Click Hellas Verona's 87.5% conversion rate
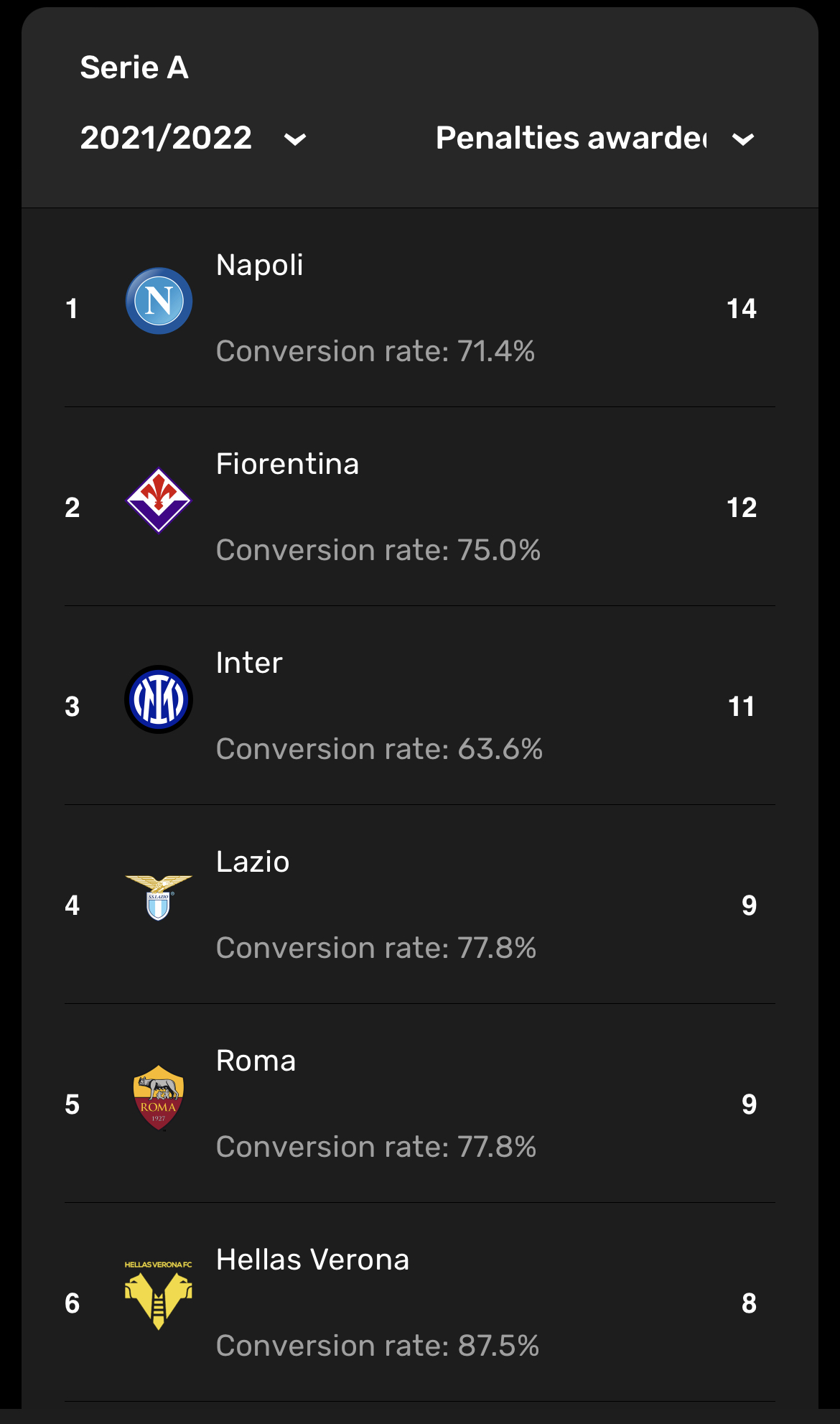 click(378, 1346)
